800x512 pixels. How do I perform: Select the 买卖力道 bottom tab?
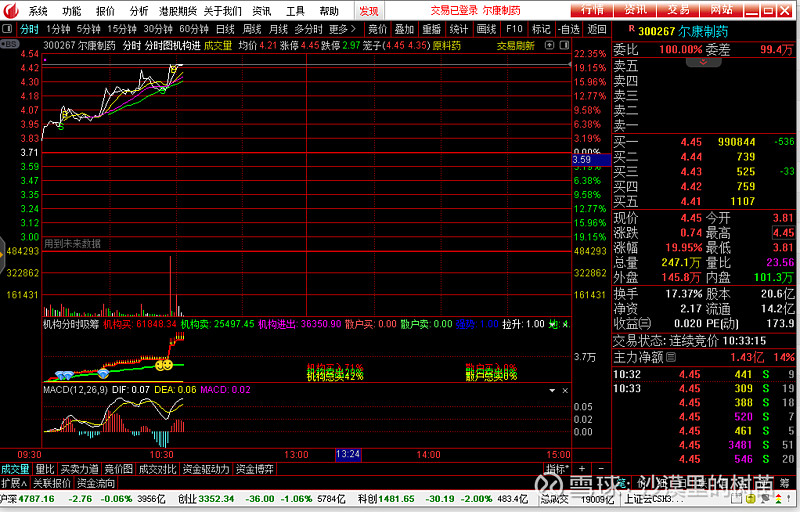(x=79, y=469)
